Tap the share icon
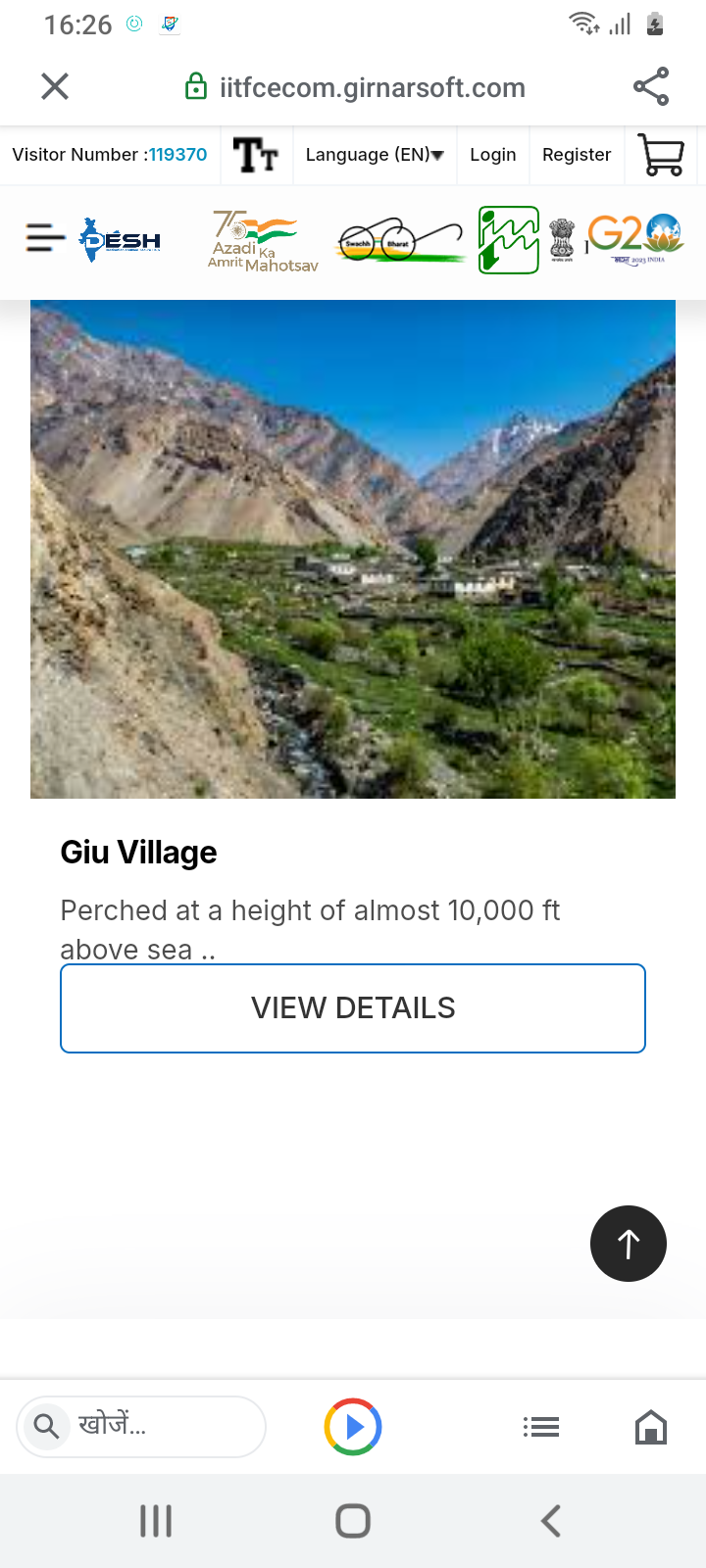The height and width of the screenshot is (1568, 706). [651, 87]
